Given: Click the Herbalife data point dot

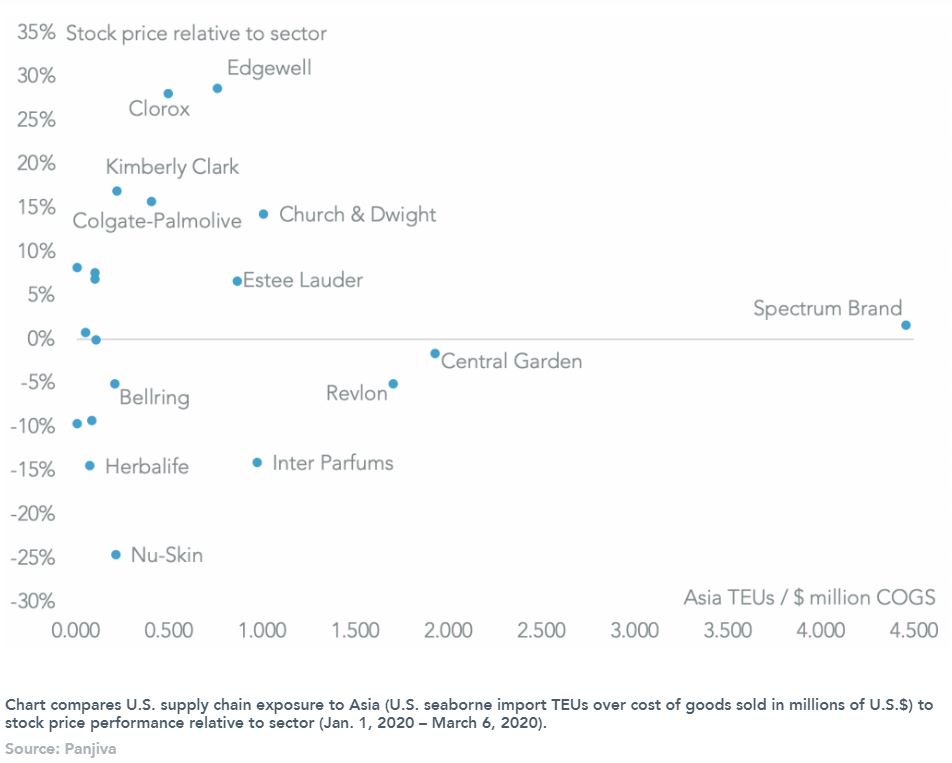Looking at the screenshot, I should (89, 465).
